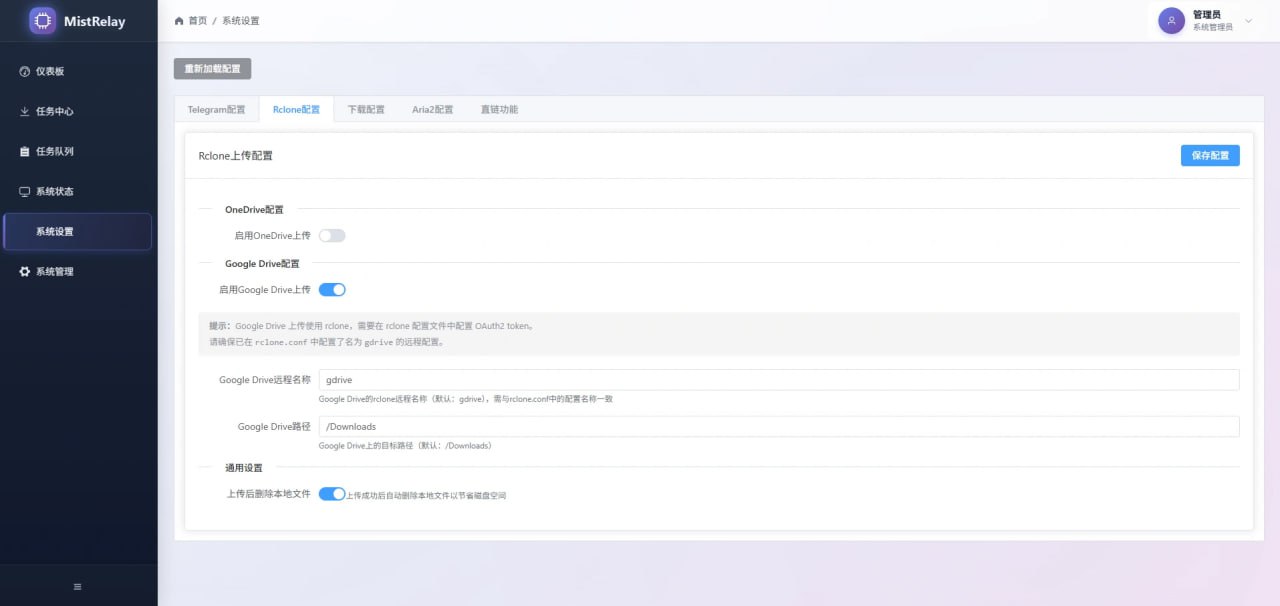The height and width of the screenshot is (606, 1280).
Task: Click the MistRelay brand name text
Action: point(94,21)
